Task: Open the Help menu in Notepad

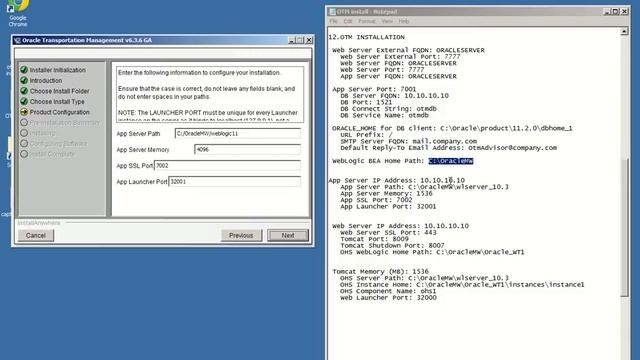Action: point(404,21)
